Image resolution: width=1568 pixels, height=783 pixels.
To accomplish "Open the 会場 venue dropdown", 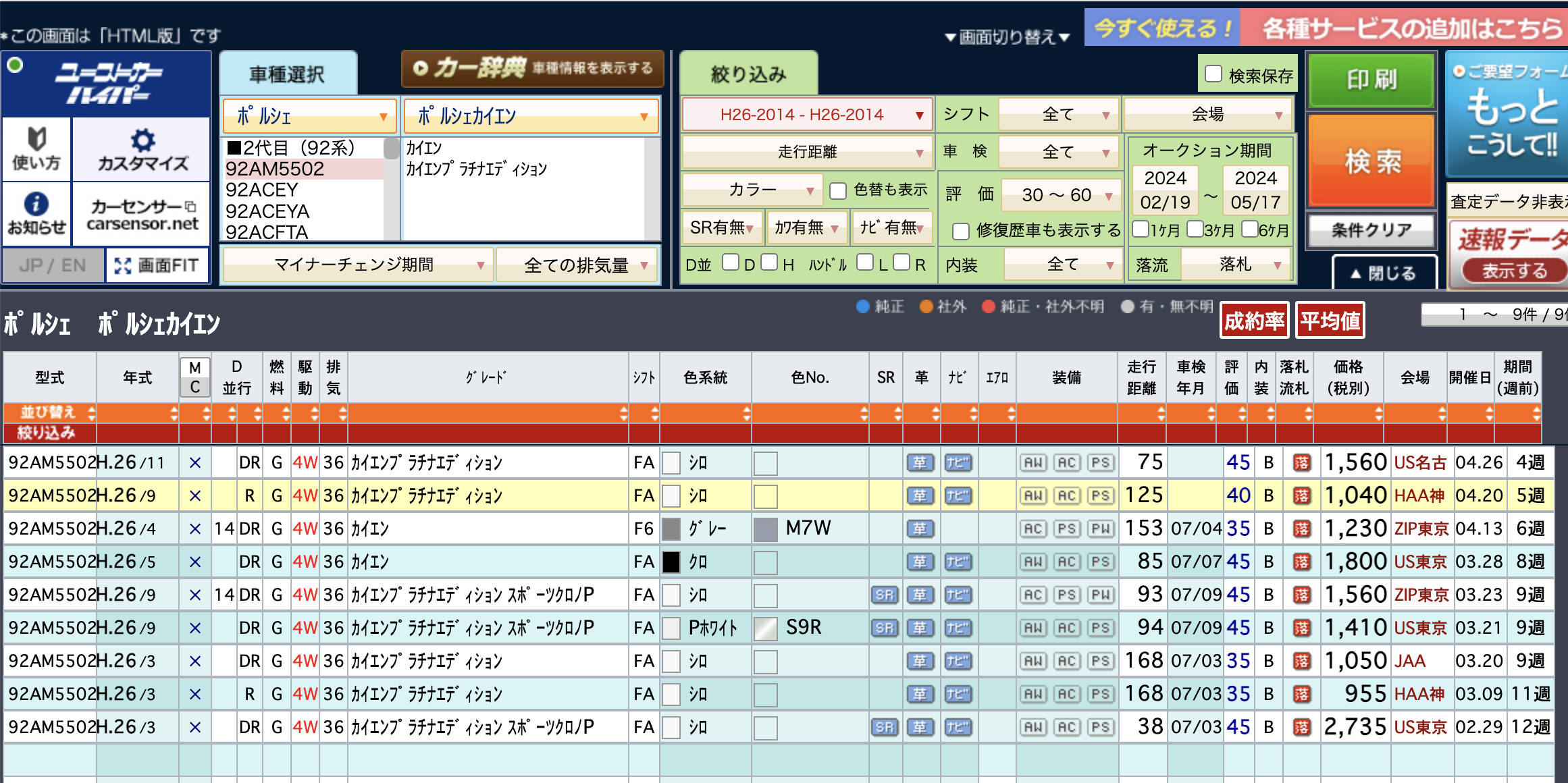I will (1208, 114).
